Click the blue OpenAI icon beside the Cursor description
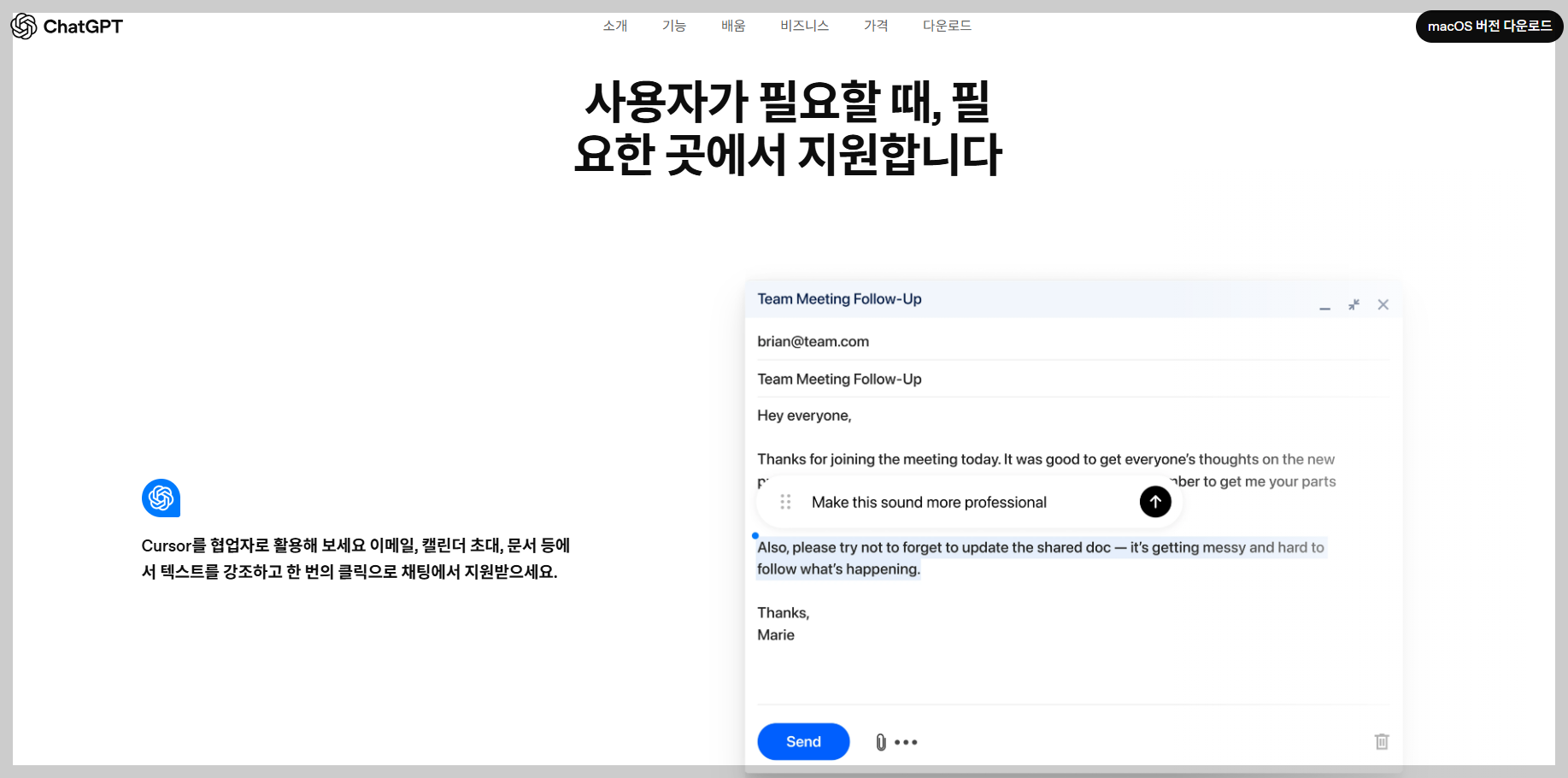This screenshot has height=778, width=1568. 161,498
